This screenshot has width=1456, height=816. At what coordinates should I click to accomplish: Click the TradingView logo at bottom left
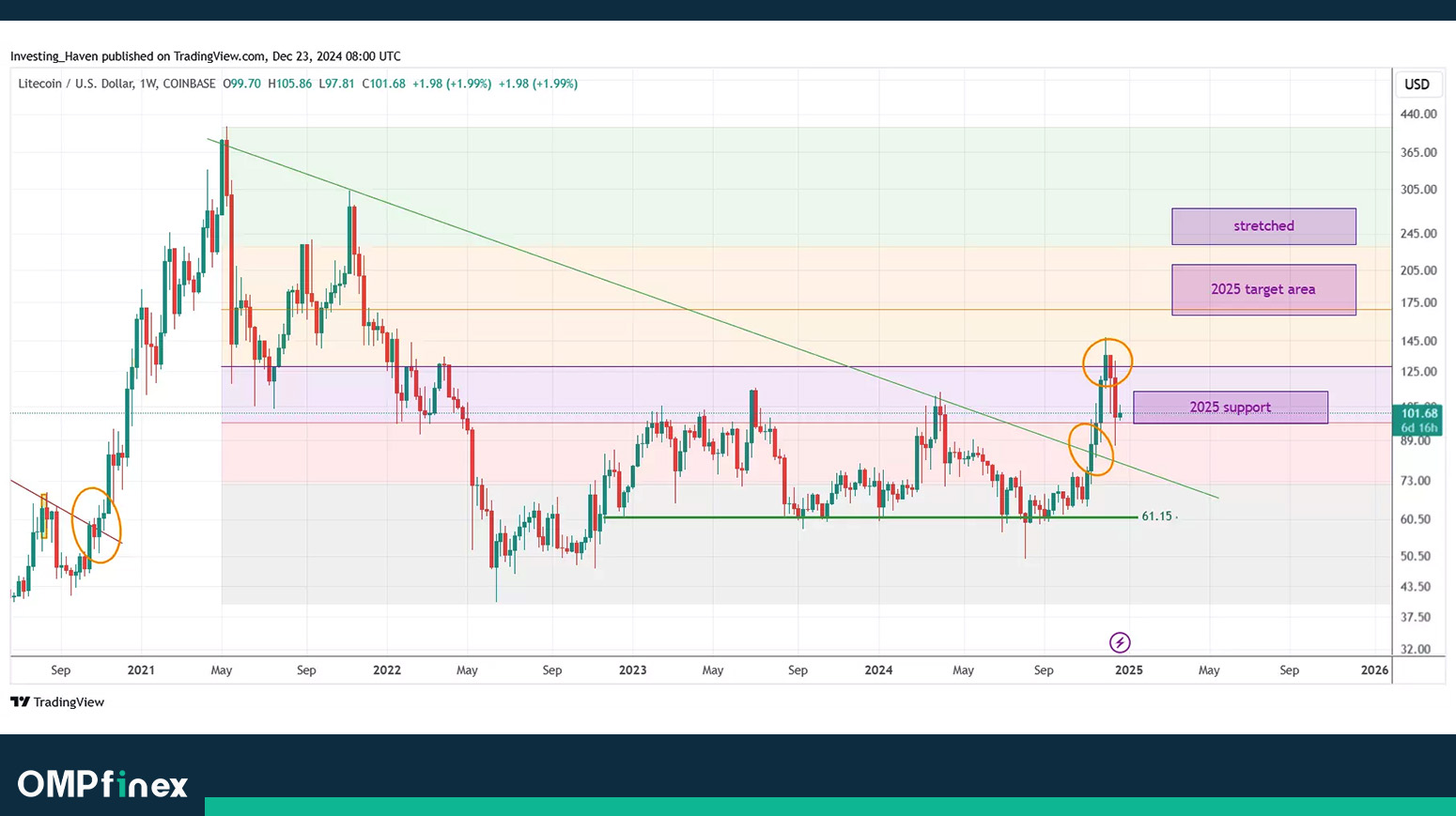(57, 702)
